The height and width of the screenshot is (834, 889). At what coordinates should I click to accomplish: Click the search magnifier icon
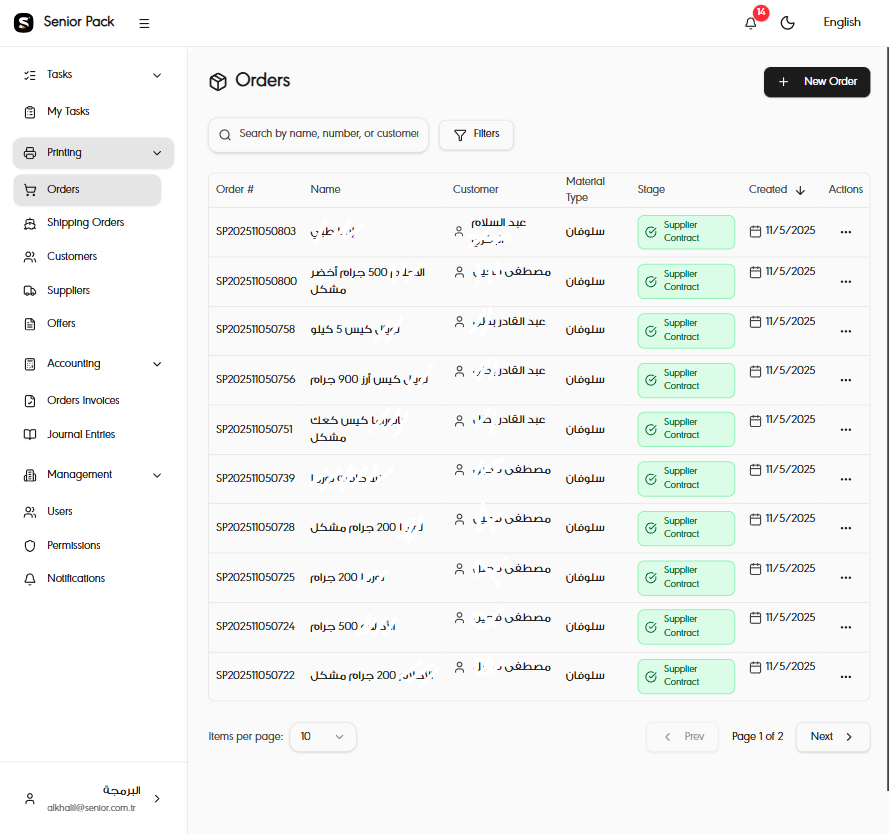click(x=224, y=134)
